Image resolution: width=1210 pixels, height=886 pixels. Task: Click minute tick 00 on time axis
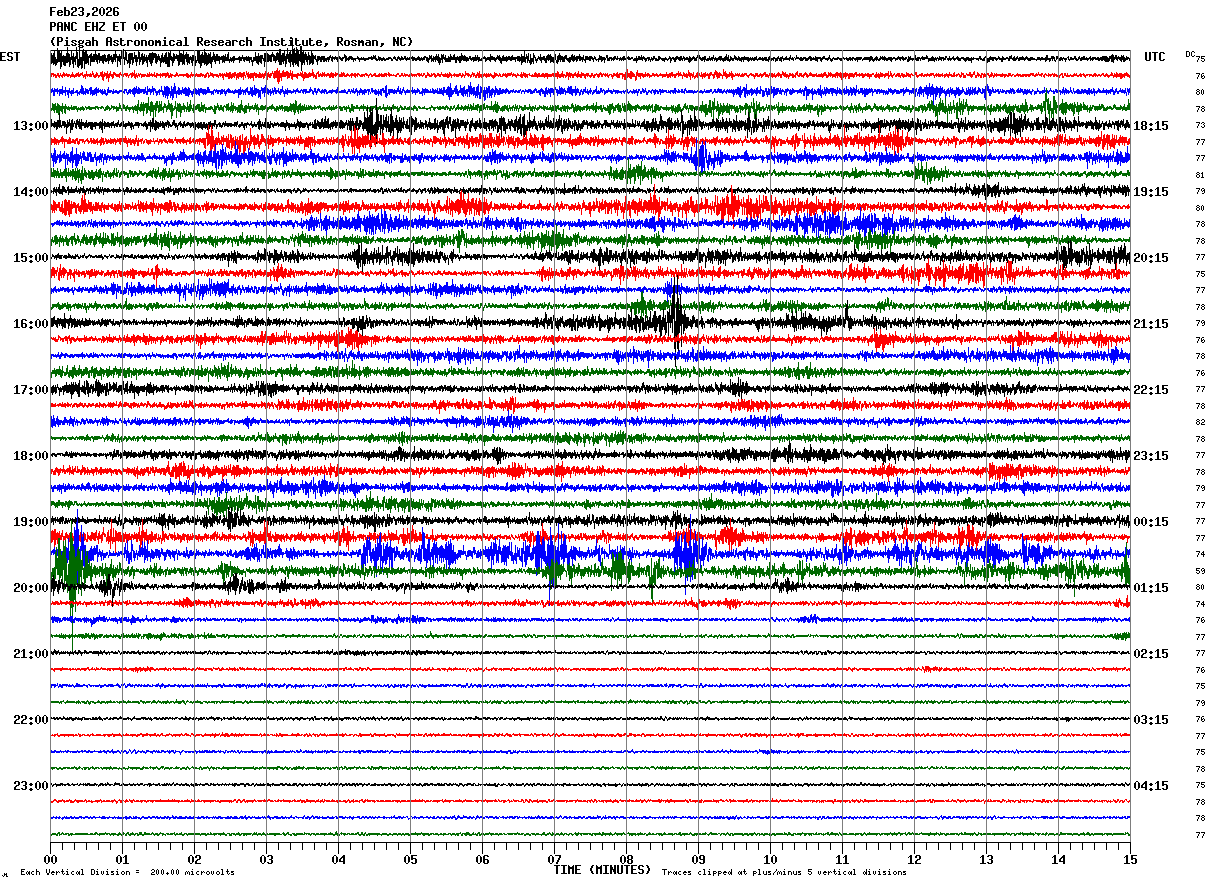[x=50, y=859]
